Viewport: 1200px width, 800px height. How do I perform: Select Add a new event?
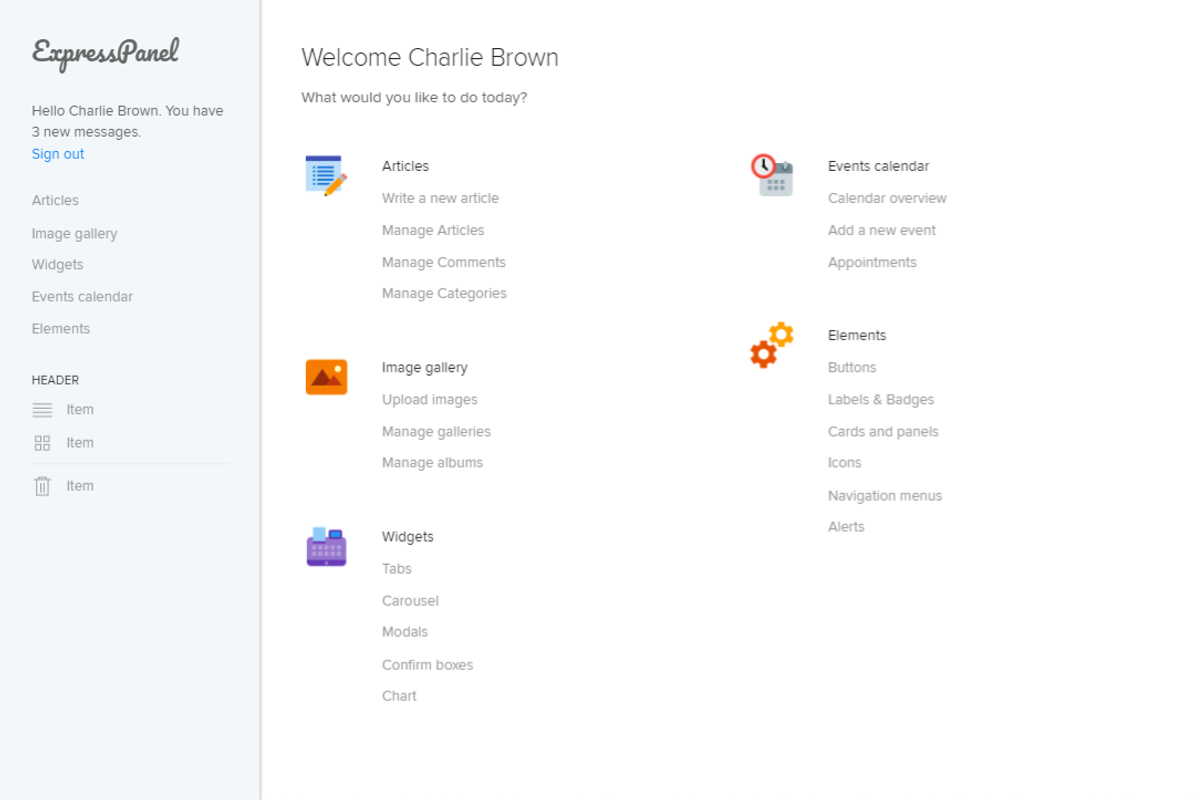point(882,230)
